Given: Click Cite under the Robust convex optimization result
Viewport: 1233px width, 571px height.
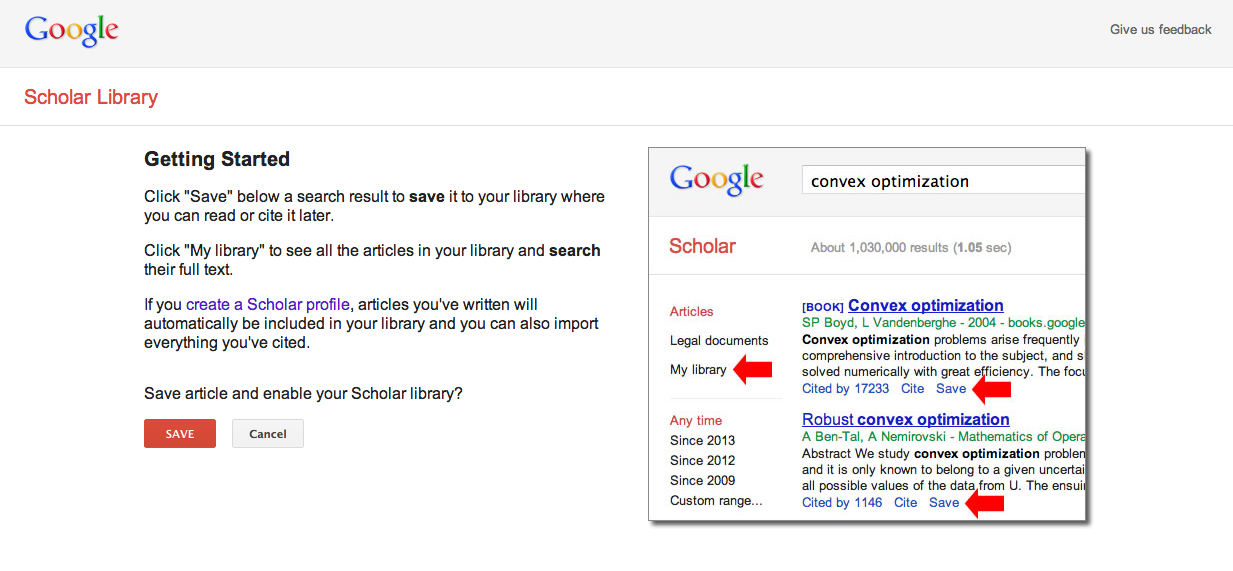Looking at the screenshot, I should [905, 503].
